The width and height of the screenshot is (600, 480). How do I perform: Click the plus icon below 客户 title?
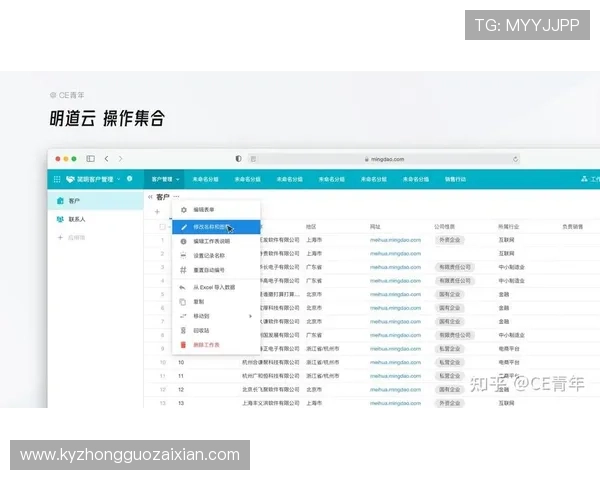tap(157, 211)
